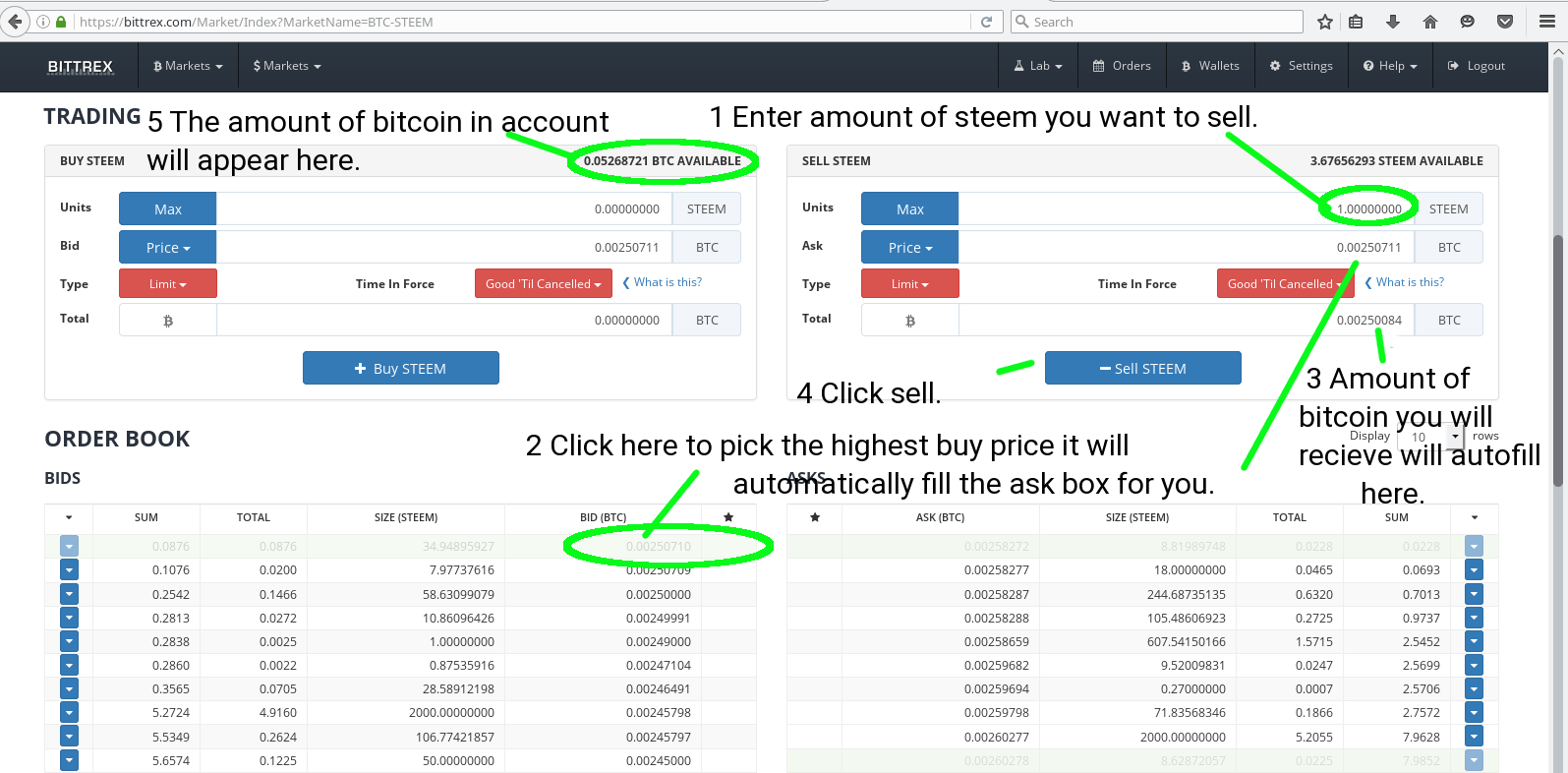The image size is (1568, 773).
Task: Bookmark this page with the star icon
Action: [x=1325, y=22]
